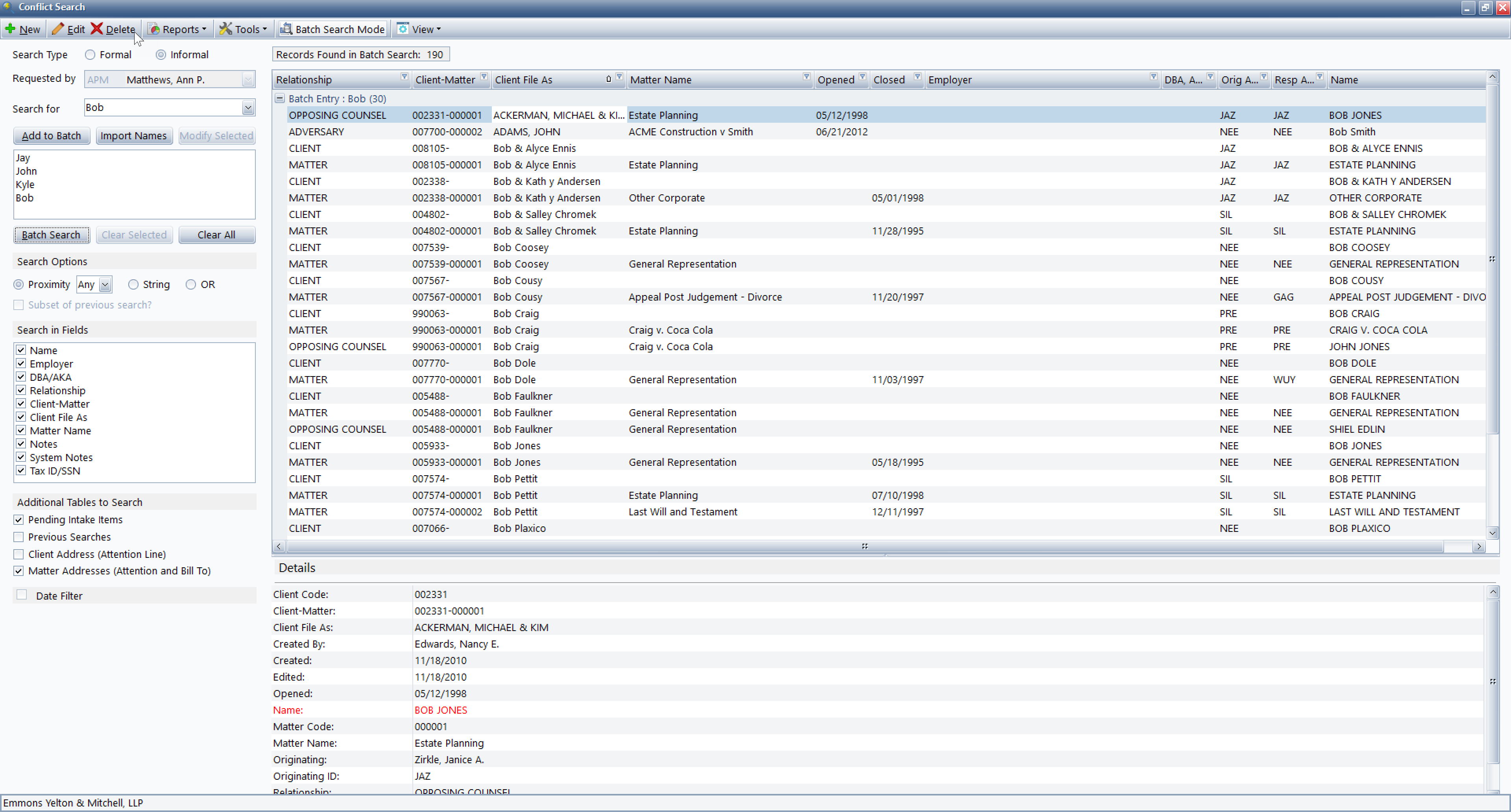Toggle Batch Search Mode icon
The image size is (1511, 812).
pos(286,29)
